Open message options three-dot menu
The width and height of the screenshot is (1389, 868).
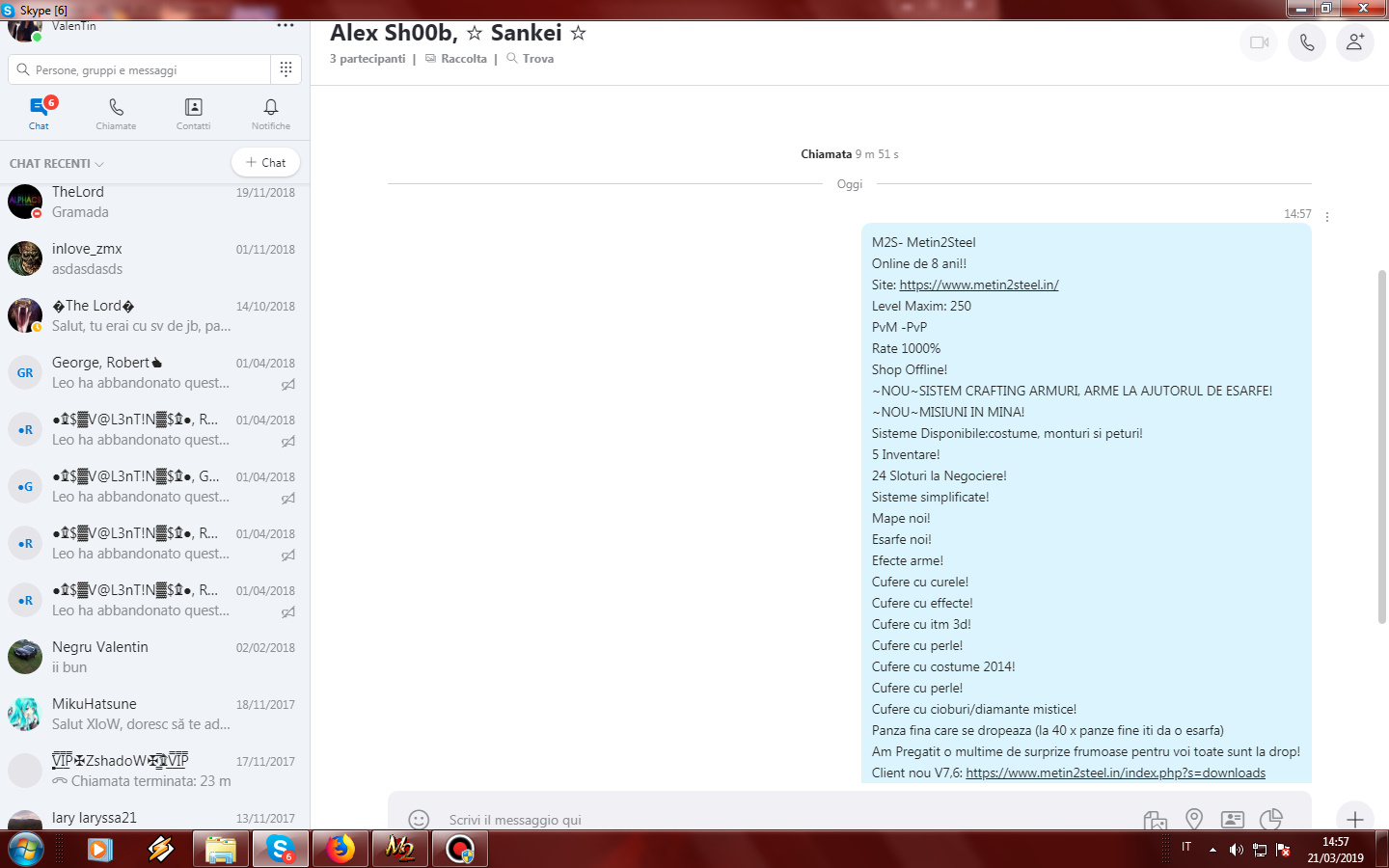pyautogui.click(x=1327, y=217)
